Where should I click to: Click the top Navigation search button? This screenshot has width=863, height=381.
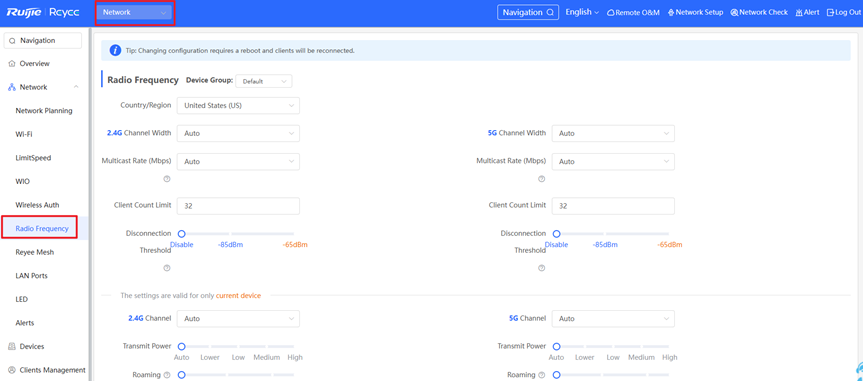[528, 12]
